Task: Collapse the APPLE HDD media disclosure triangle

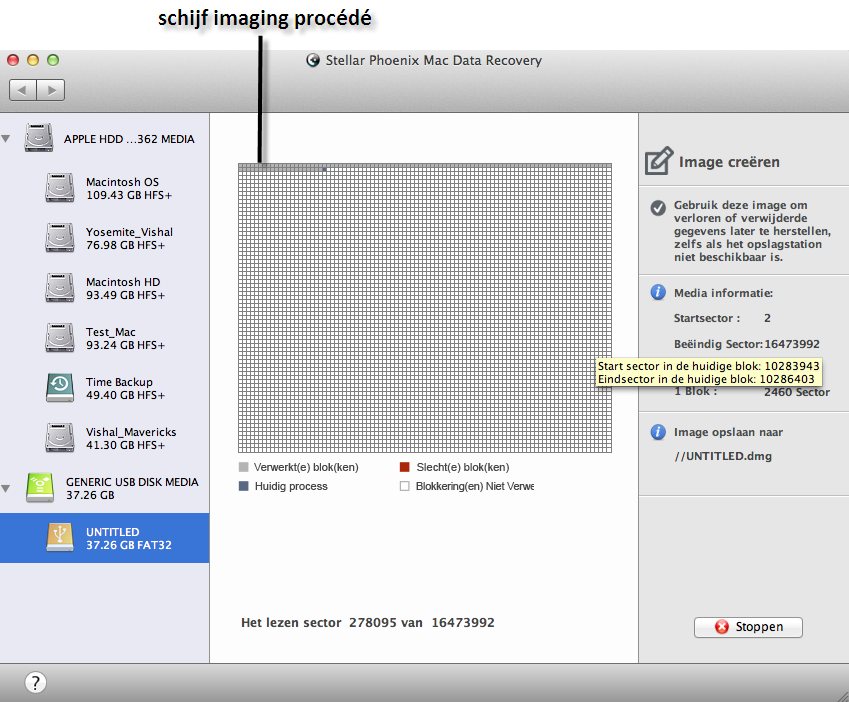Action: [6, 139]
